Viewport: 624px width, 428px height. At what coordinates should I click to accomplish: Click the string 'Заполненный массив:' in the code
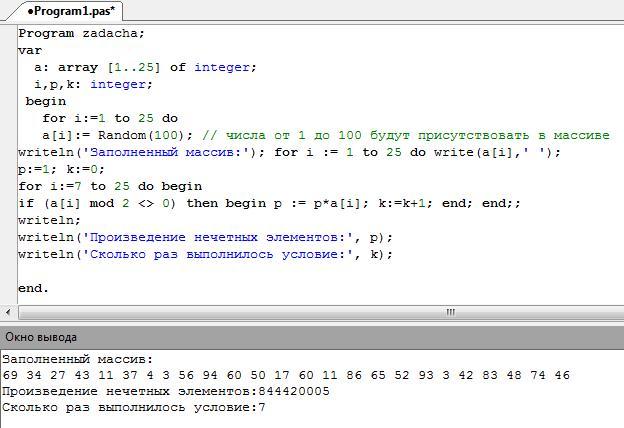pyautogui.click(x=166, y=152)
